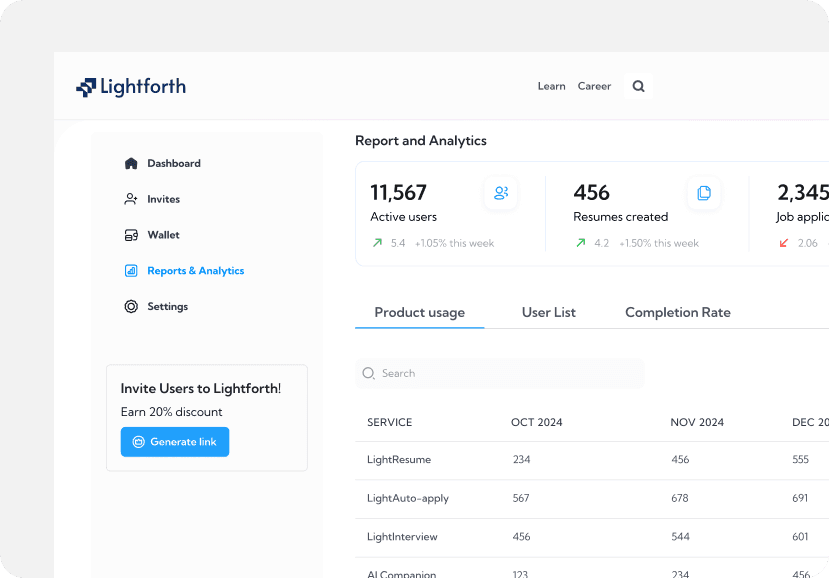Click the Invites person icon
The width and height of the screenshot is (829, 578).
click(x=131, y=199)
